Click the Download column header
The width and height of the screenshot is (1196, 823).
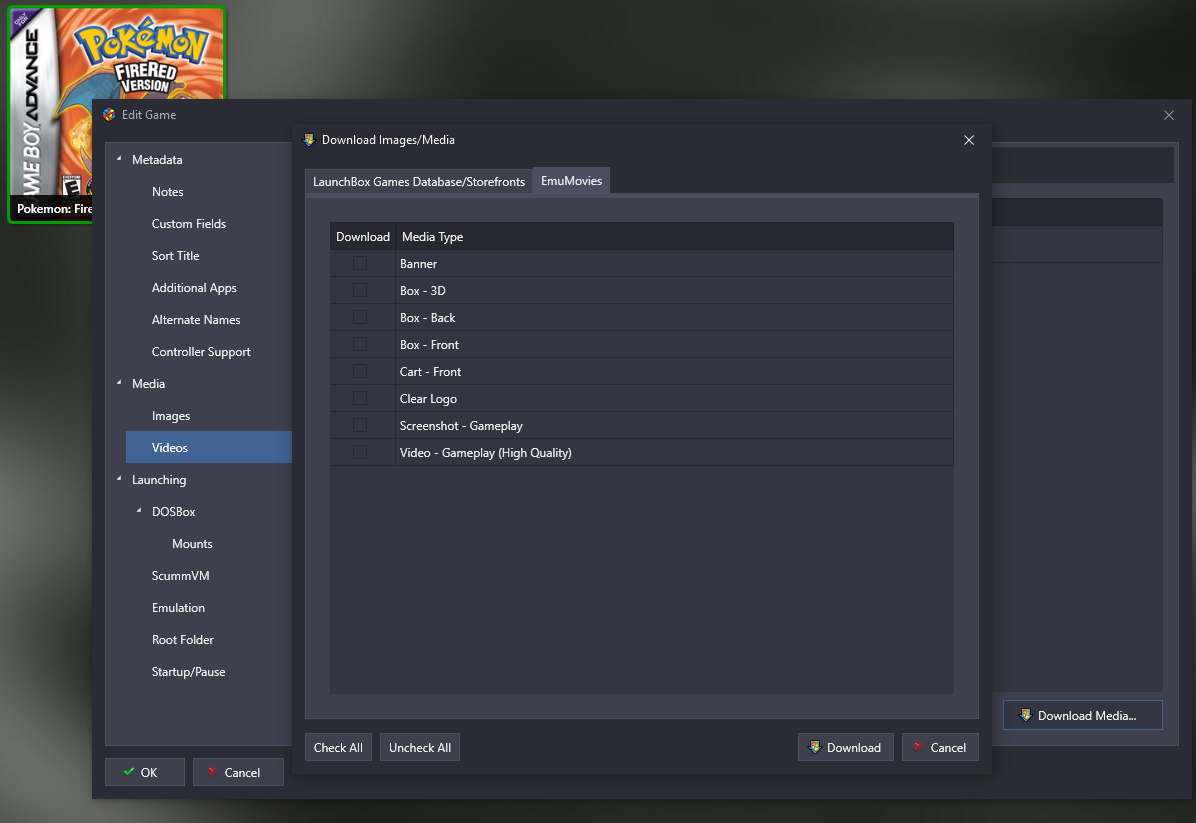click(362, 236)
